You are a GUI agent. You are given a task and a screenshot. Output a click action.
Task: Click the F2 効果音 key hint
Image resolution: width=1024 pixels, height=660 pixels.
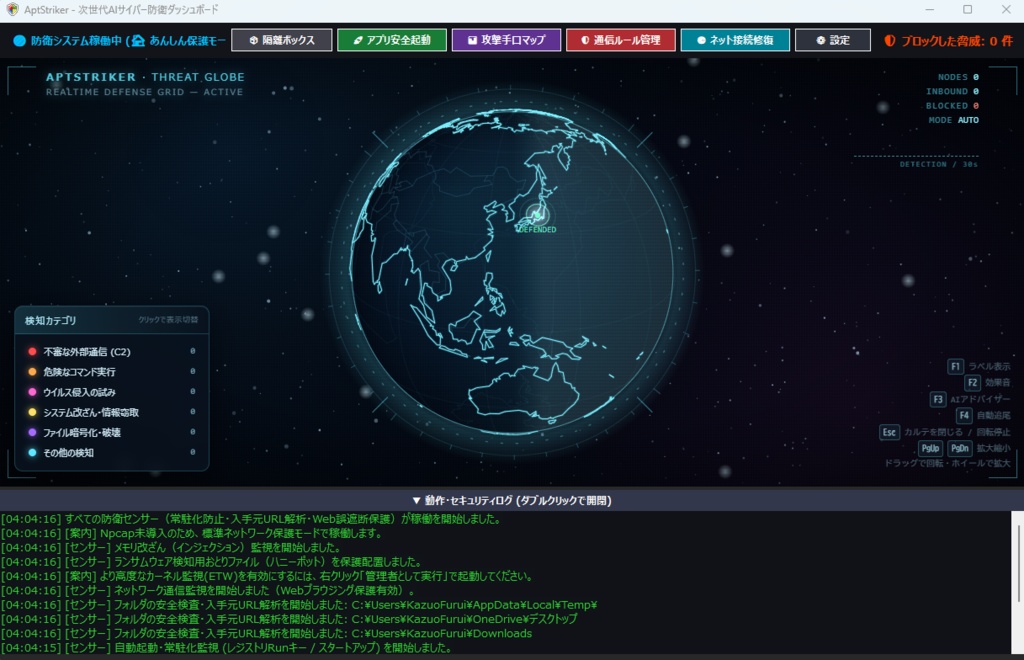click(x=987, y=383)
